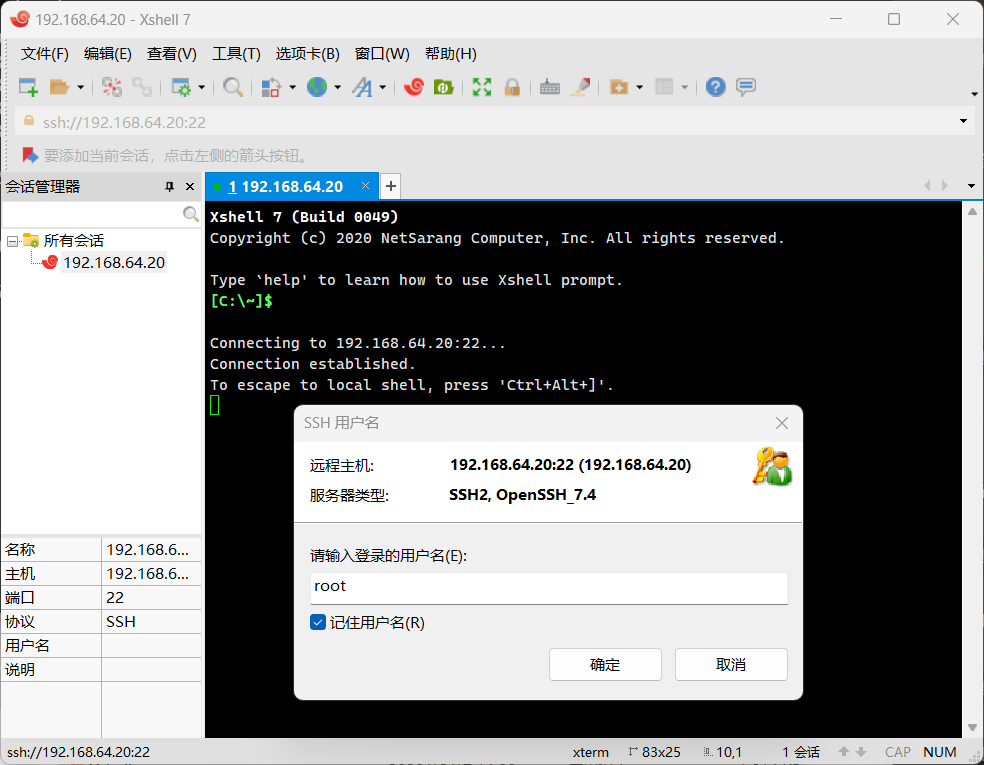Click the Reconnect chain-link icon
Viewport: 984px width, 765px height.
point(142,87)
